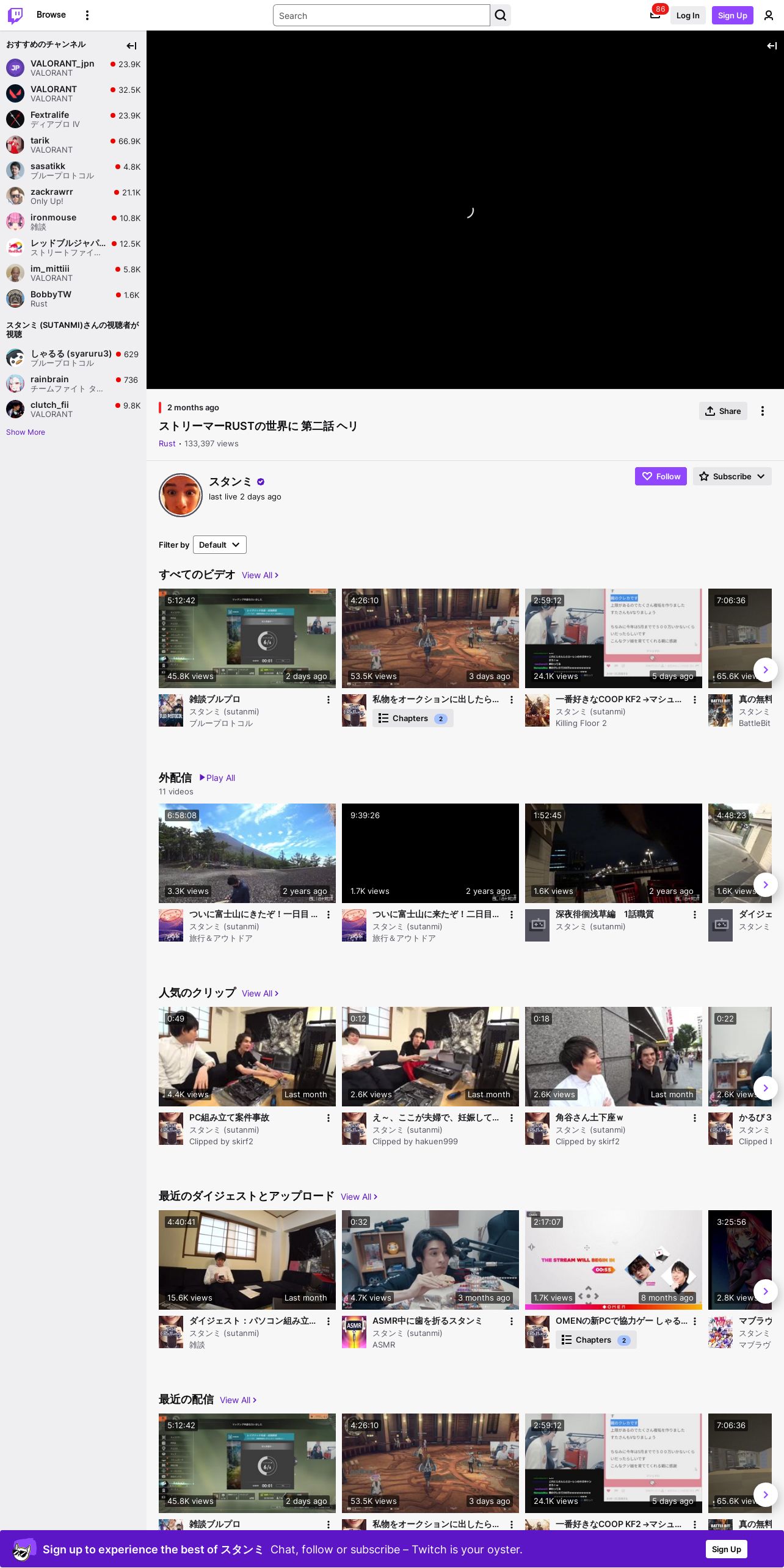784x1568 pixels.
Task: Open options for OMENの新PCで協力ゲー video
Action: point(695,1321)
